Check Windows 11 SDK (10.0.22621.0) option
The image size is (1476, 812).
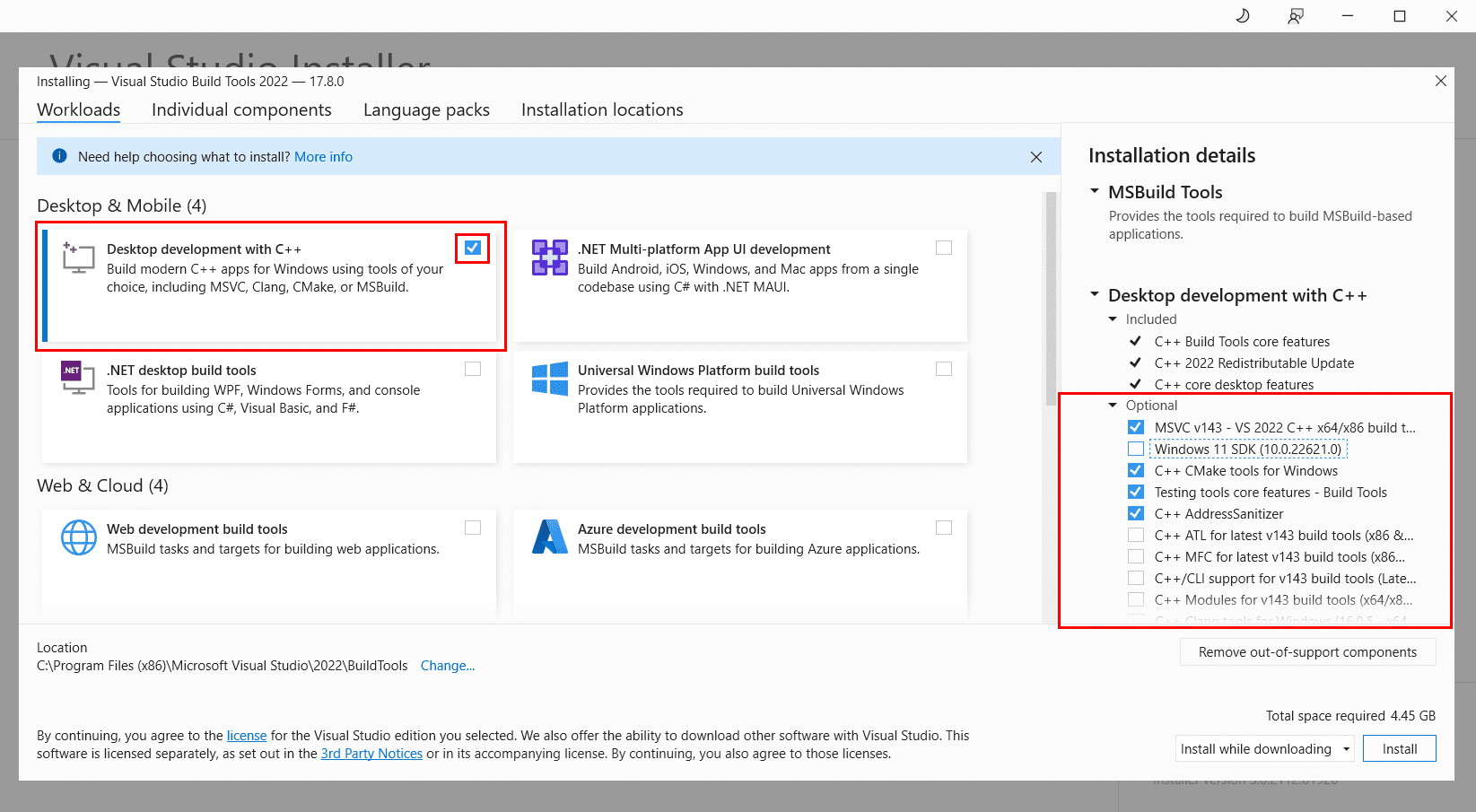1136,449
